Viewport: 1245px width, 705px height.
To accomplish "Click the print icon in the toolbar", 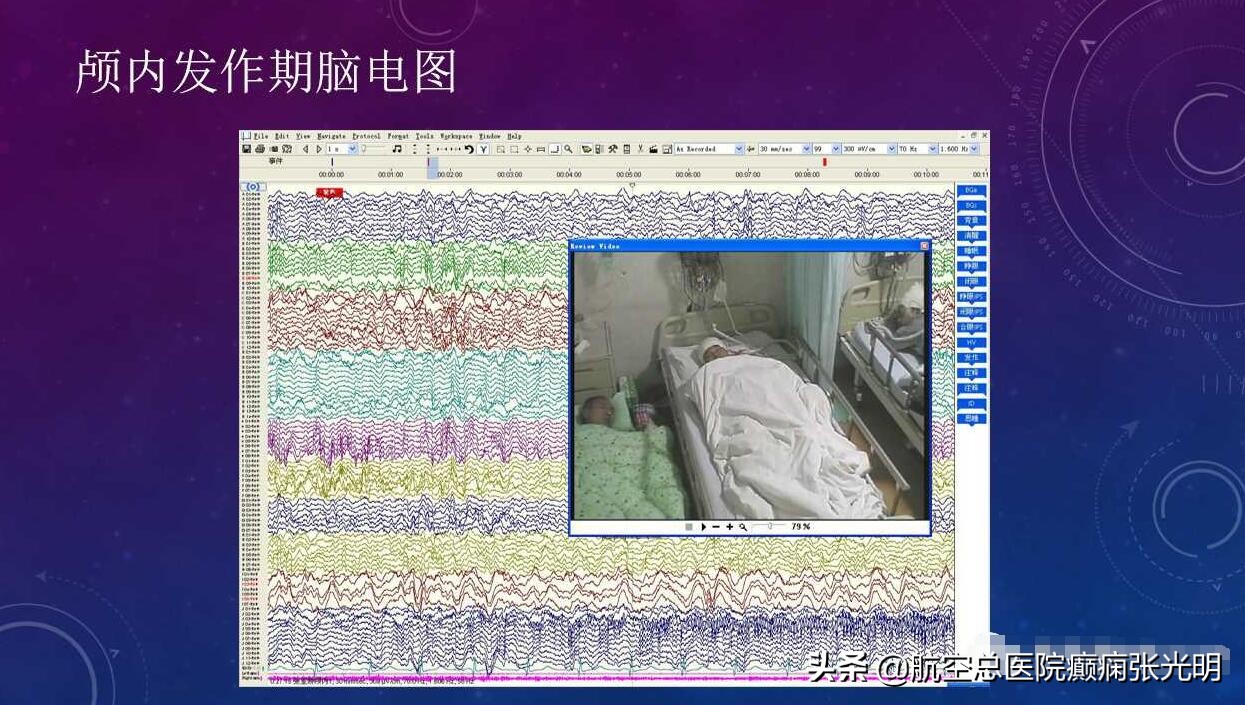I will click(x=260, y=148).
